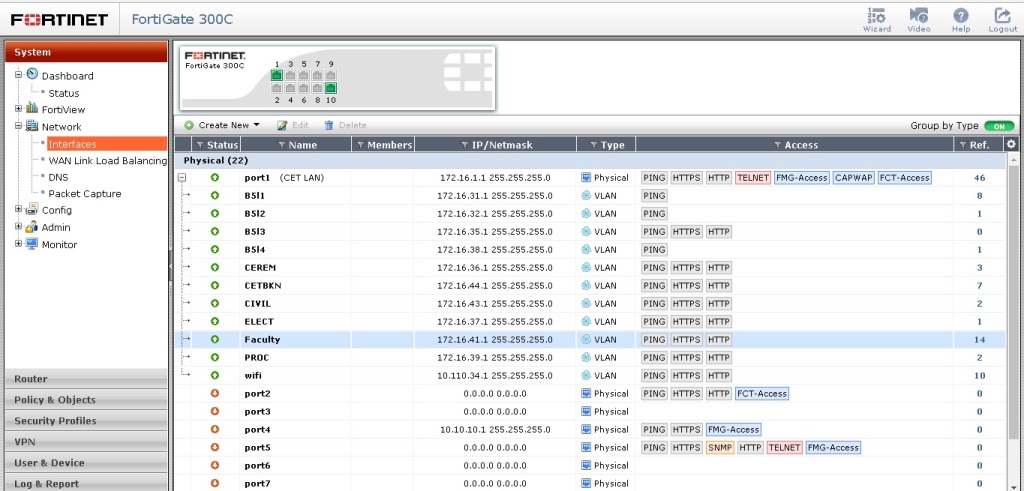Click the Physical type icon for port4

tap(586, 430)
